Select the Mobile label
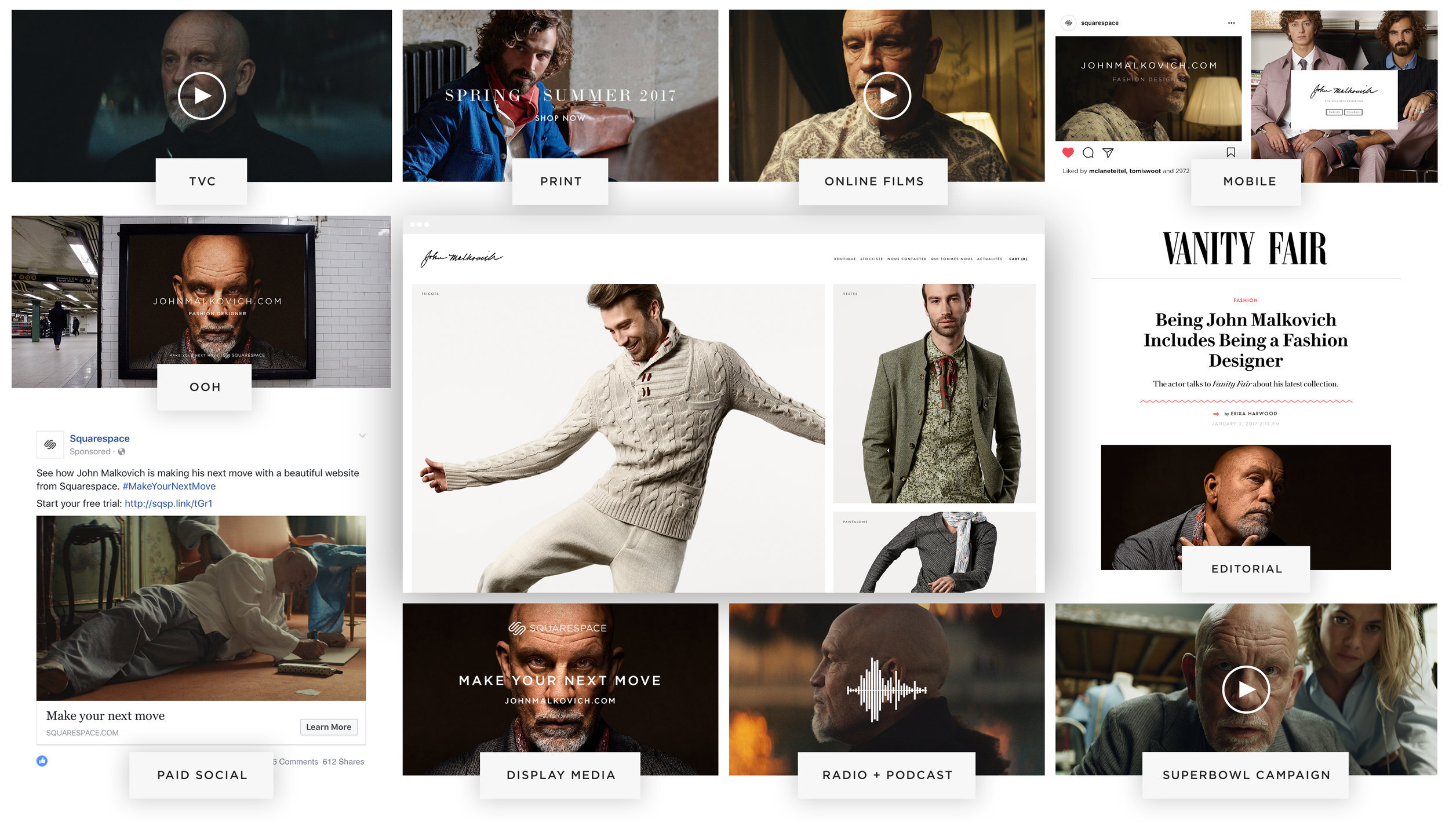Viewport: 1449px width, 840px height. point(1246,181)
